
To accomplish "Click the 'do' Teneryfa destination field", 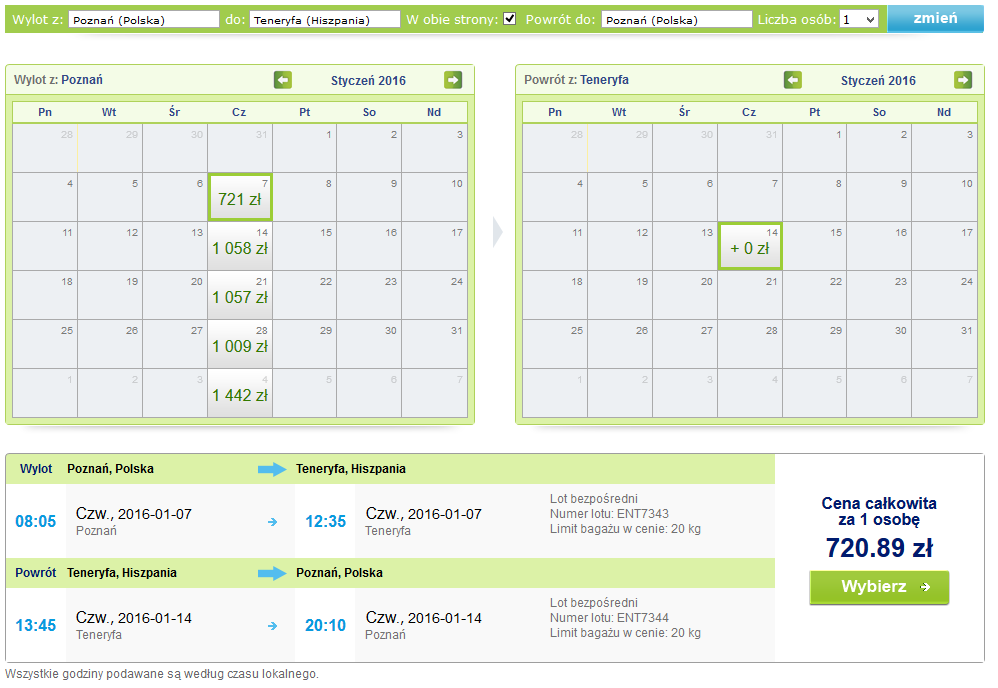I will (x=325, y=20).
